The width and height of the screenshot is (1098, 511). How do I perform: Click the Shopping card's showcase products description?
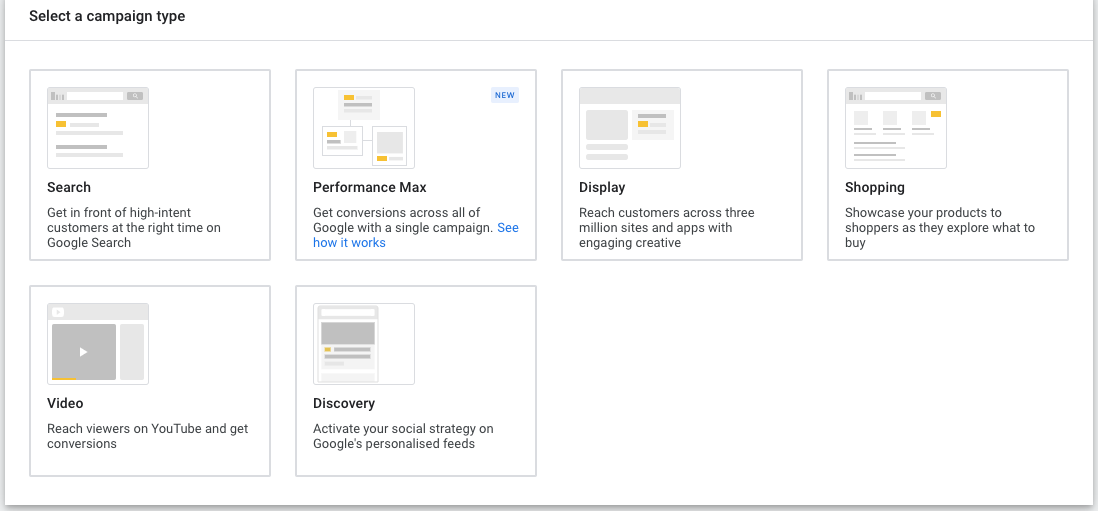coord(939,227)
